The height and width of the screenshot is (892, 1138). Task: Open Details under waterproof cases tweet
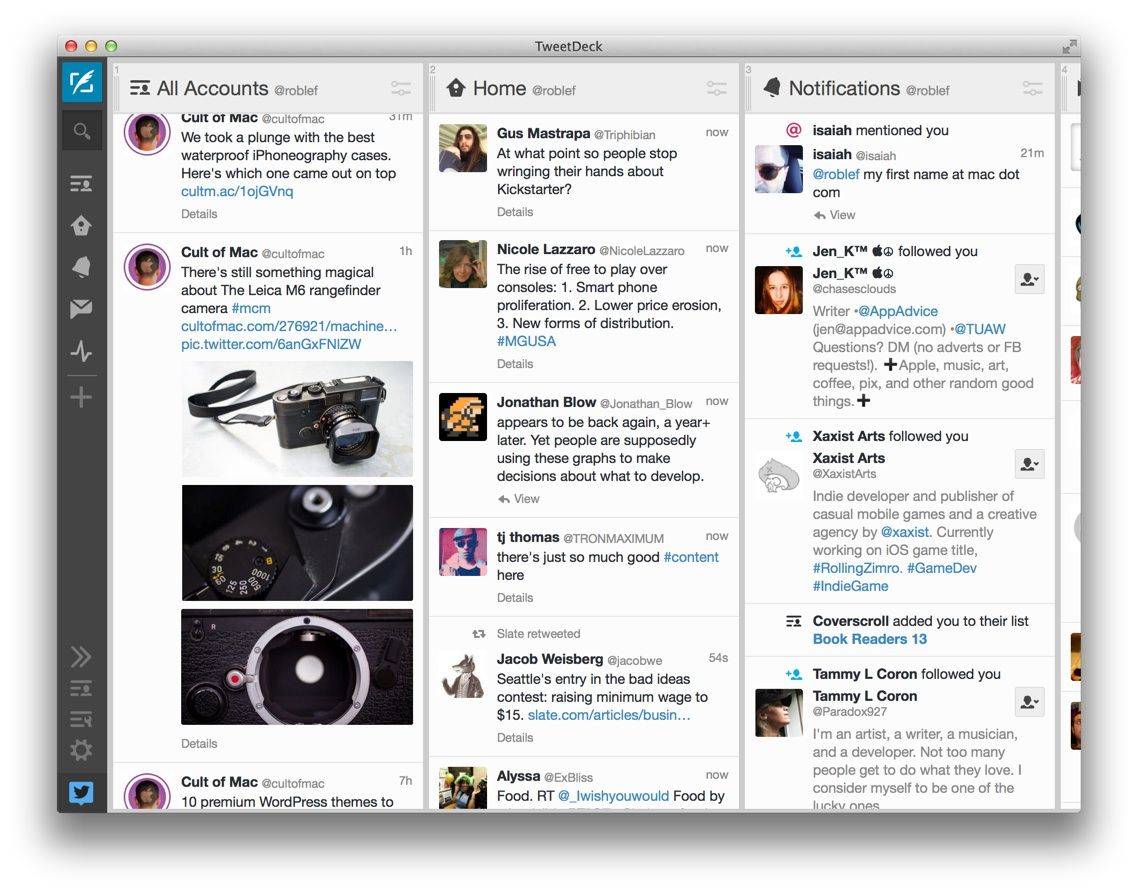point(199,214)
